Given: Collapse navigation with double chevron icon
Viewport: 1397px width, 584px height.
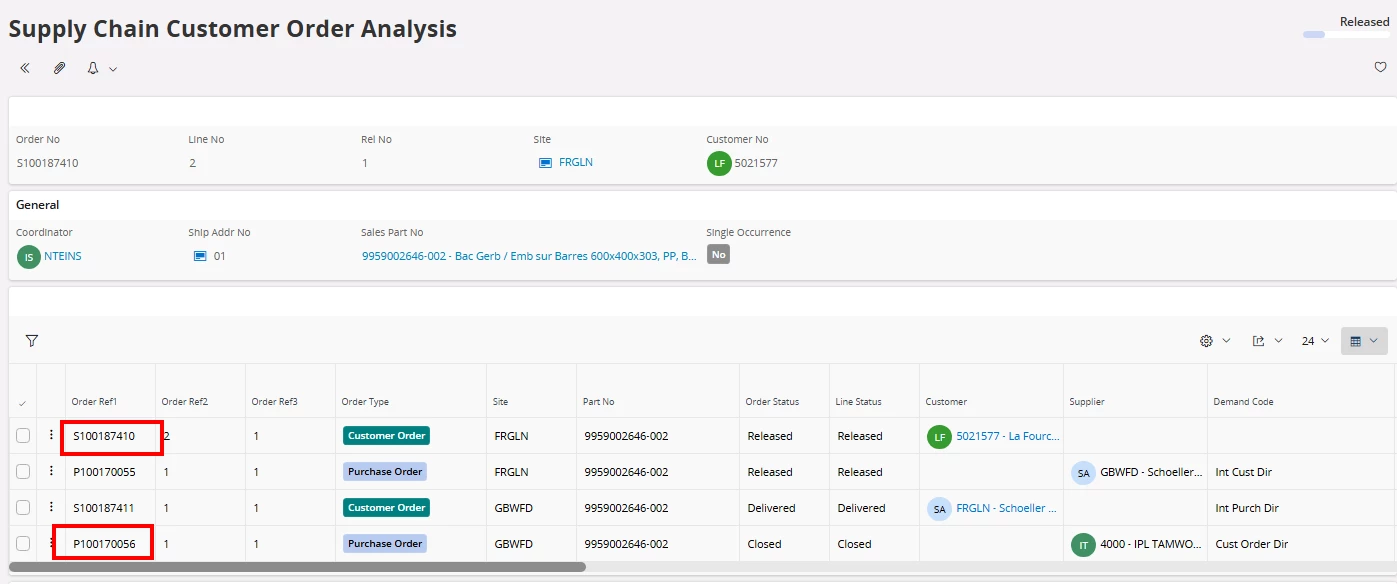Looking at the screenshot, I should pyautogui.click(x=25, y=69).
